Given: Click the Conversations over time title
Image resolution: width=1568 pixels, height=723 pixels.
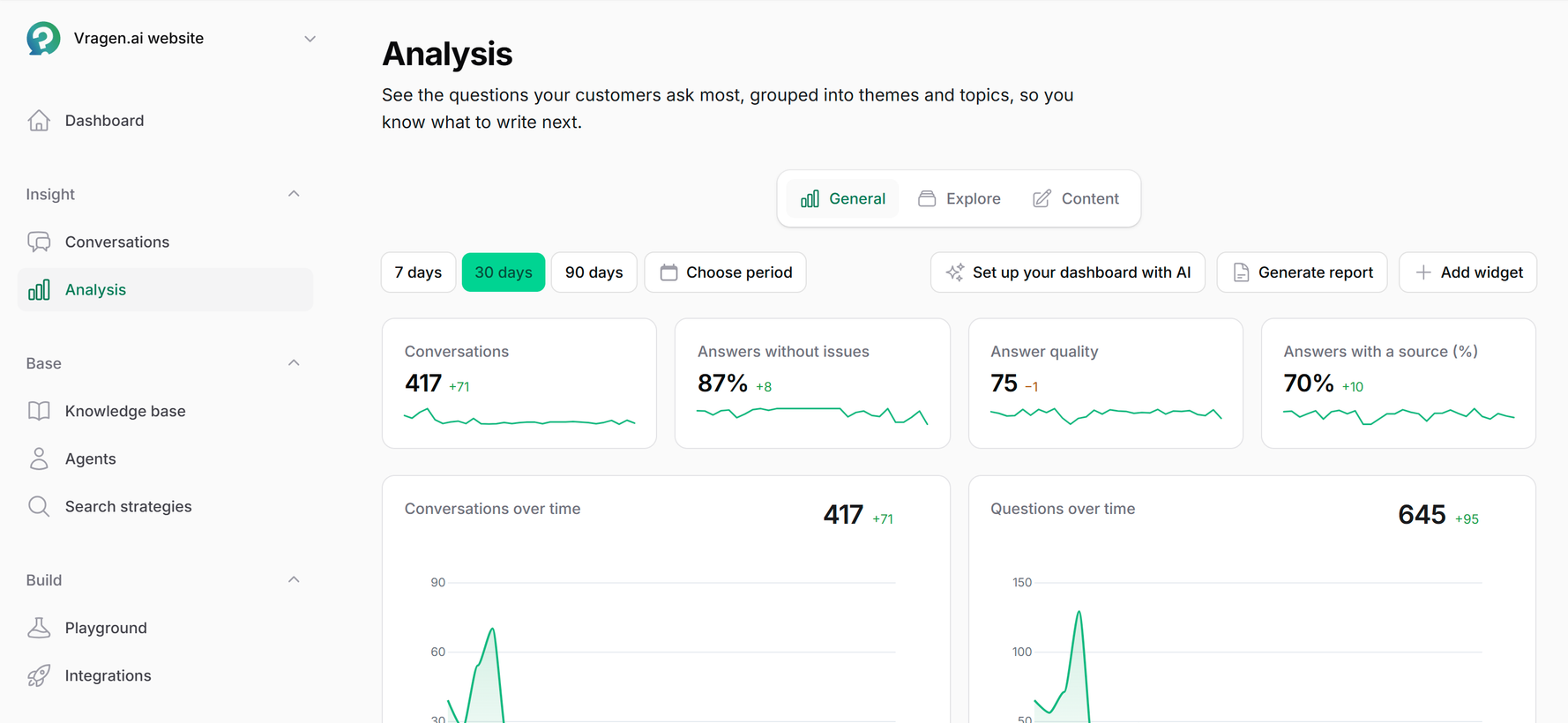Looking at the screenshot, I should pyautogui.click(x=492, y=509).
